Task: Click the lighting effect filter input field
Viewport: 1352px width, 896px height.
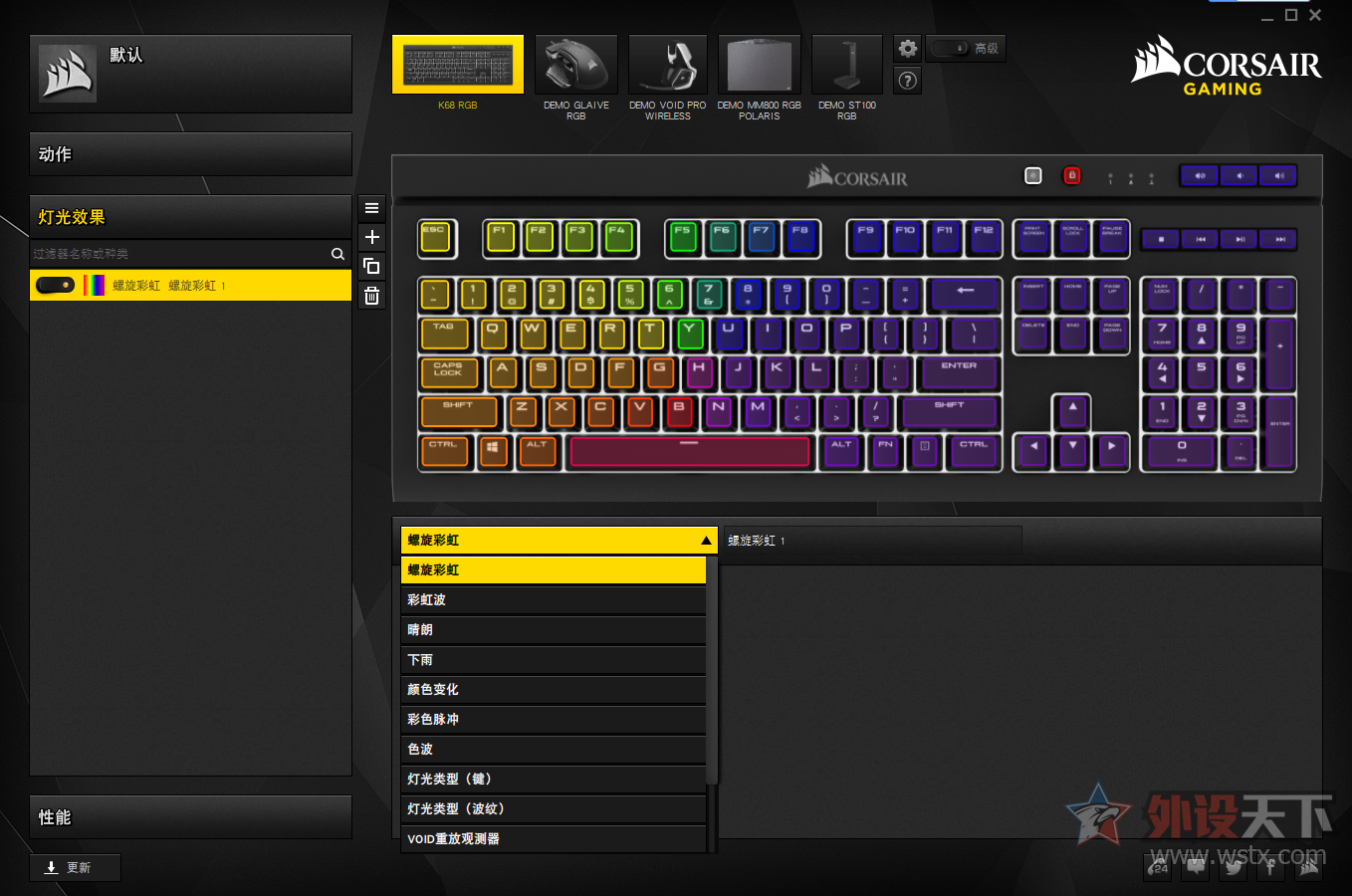Action: 179,254
